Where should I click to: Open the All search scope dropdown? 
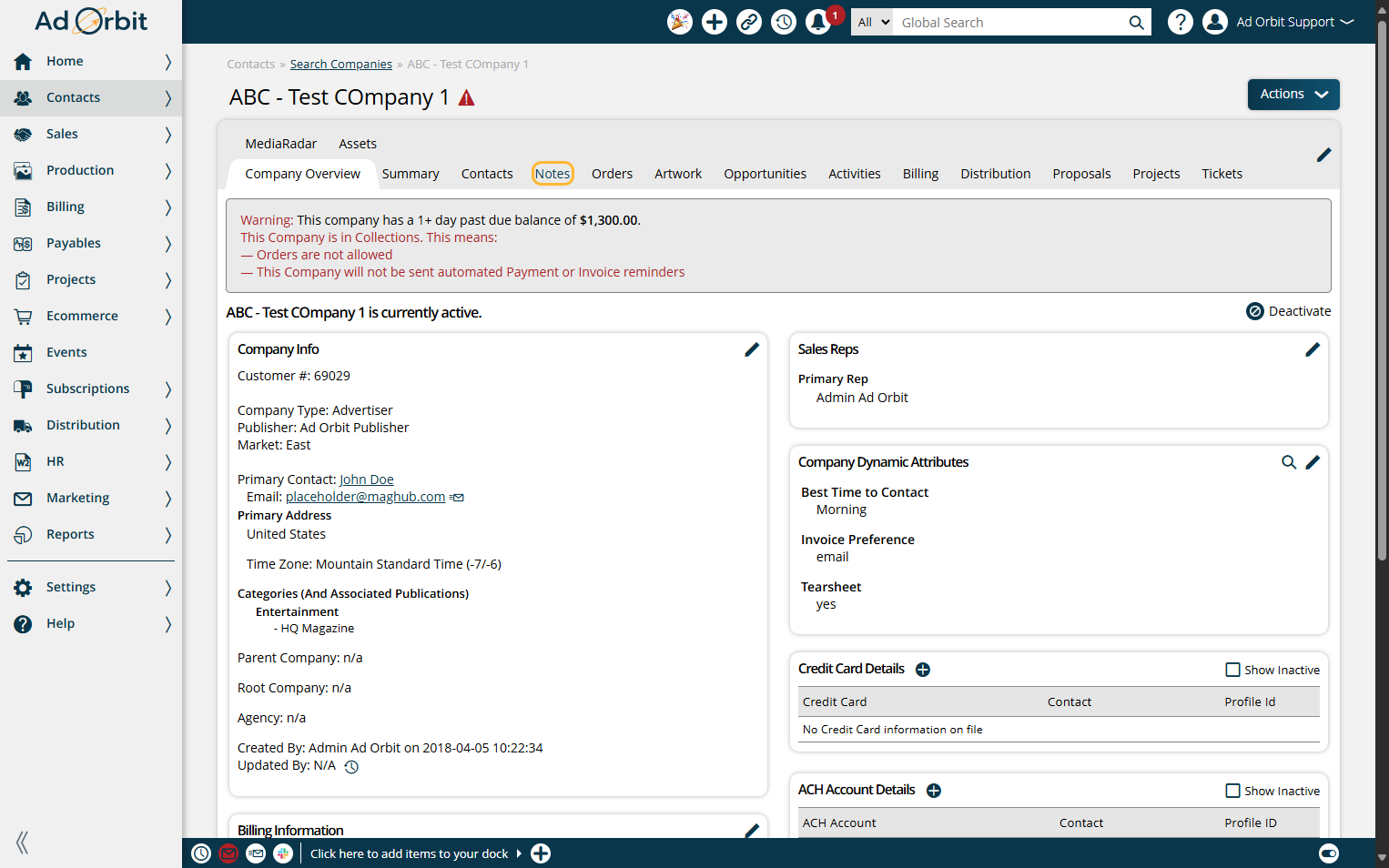[x=874, y=23]
